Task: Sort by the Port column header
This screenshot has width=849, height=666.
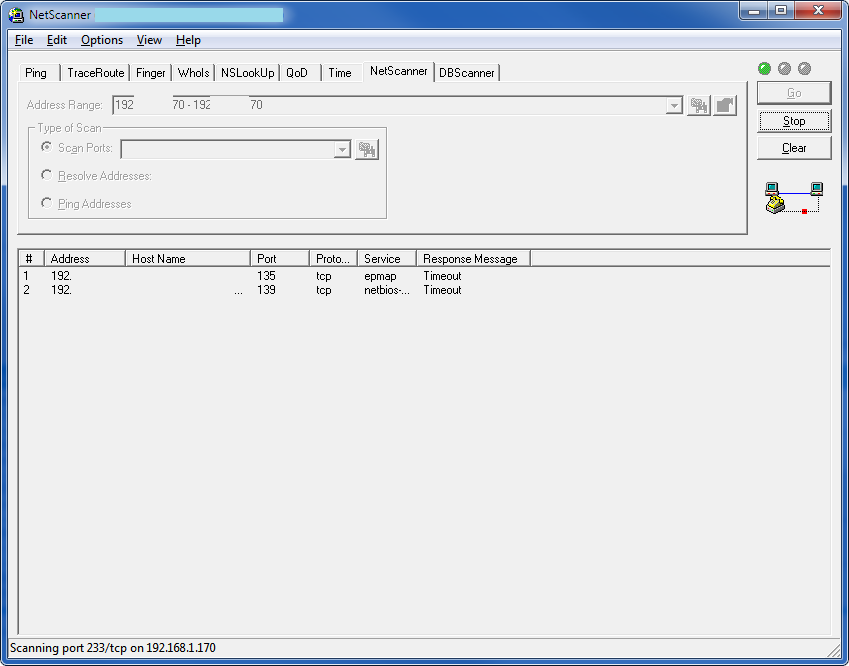Action: pos(280,259)
